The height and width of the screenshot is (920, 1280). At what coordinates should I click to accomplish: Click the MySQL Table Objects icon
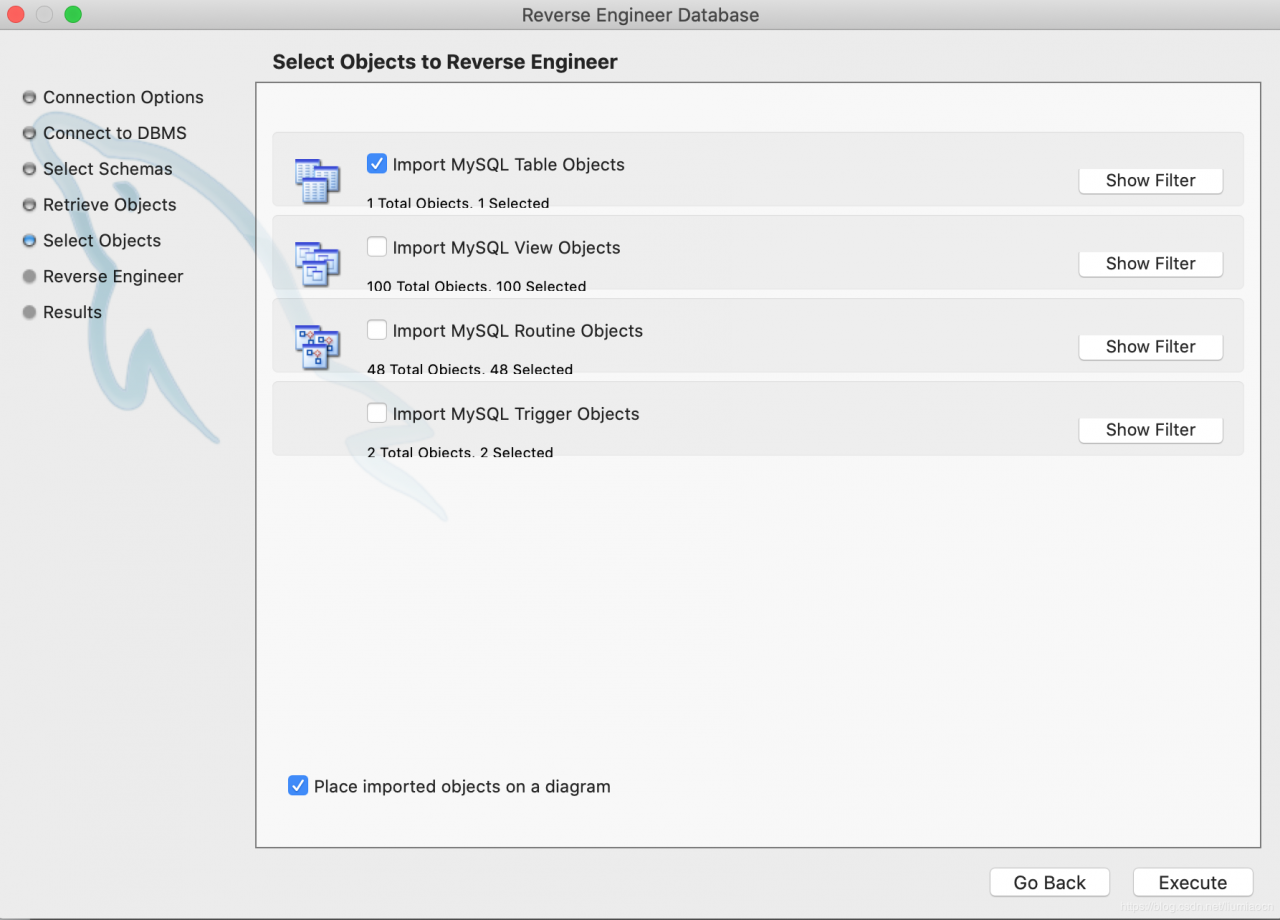click(x=317, y=180)
